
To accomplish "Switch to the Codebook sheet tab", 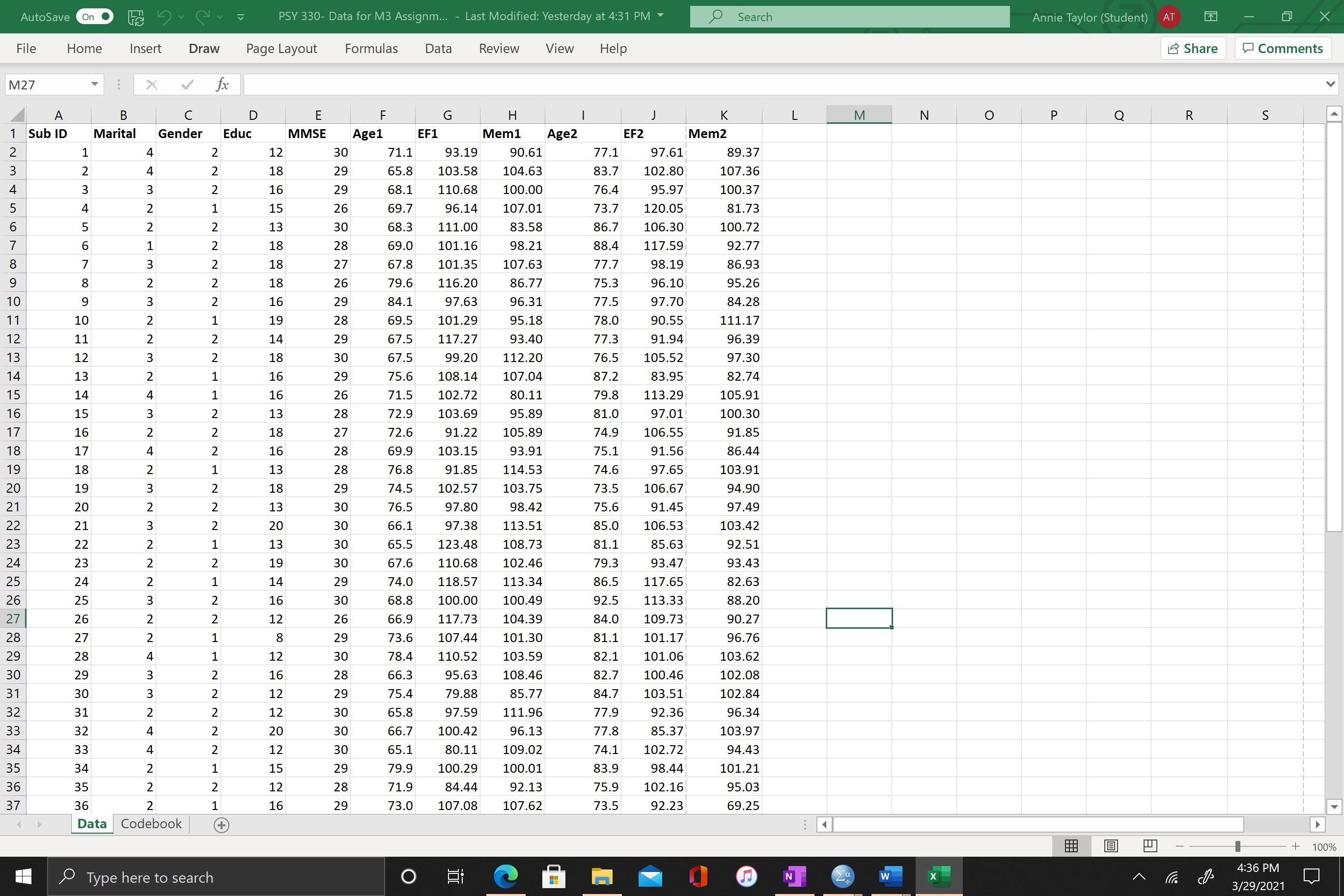I will pyautogui.click(x=150, y=823).
